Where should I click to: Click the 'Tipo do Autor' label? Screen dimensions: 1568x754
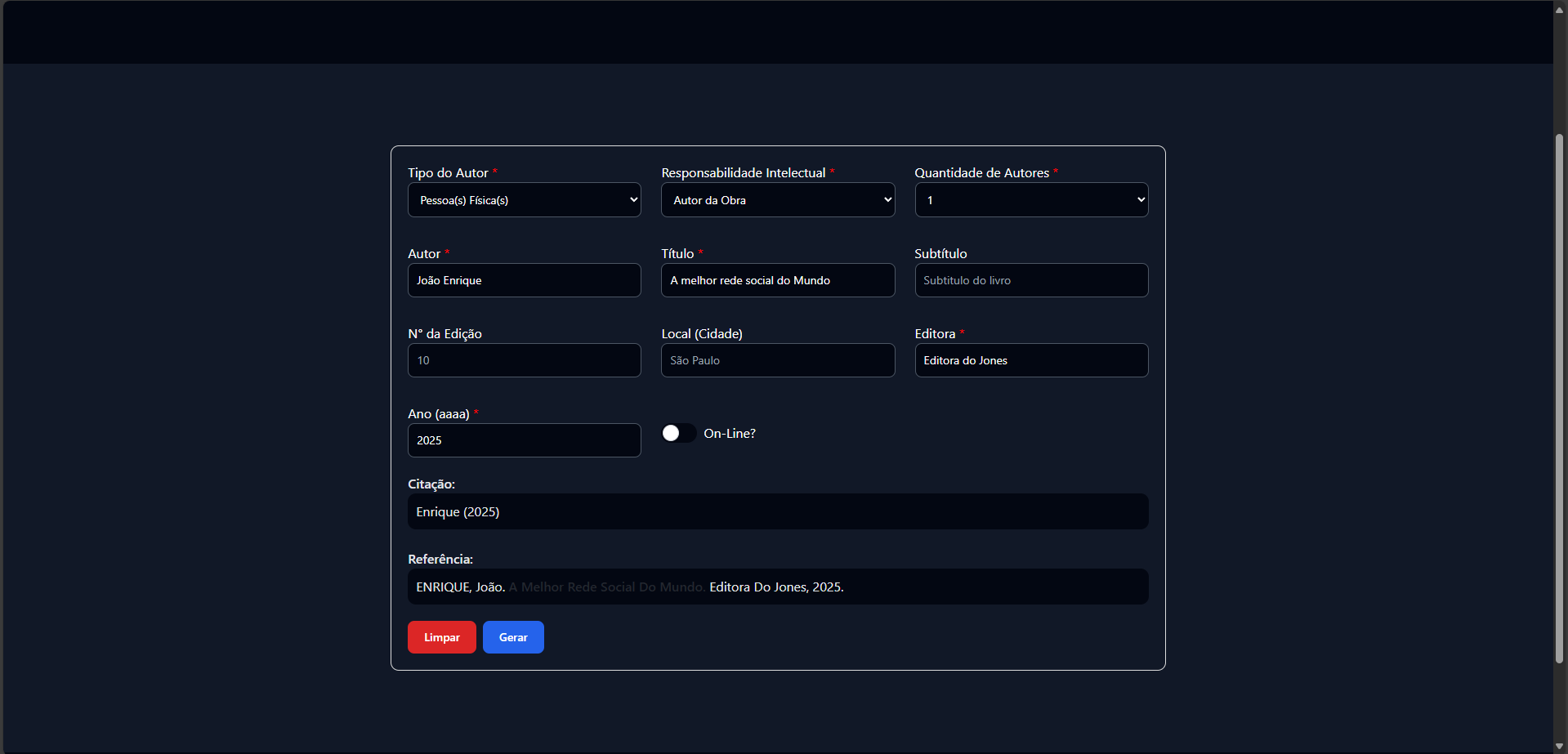448,173
